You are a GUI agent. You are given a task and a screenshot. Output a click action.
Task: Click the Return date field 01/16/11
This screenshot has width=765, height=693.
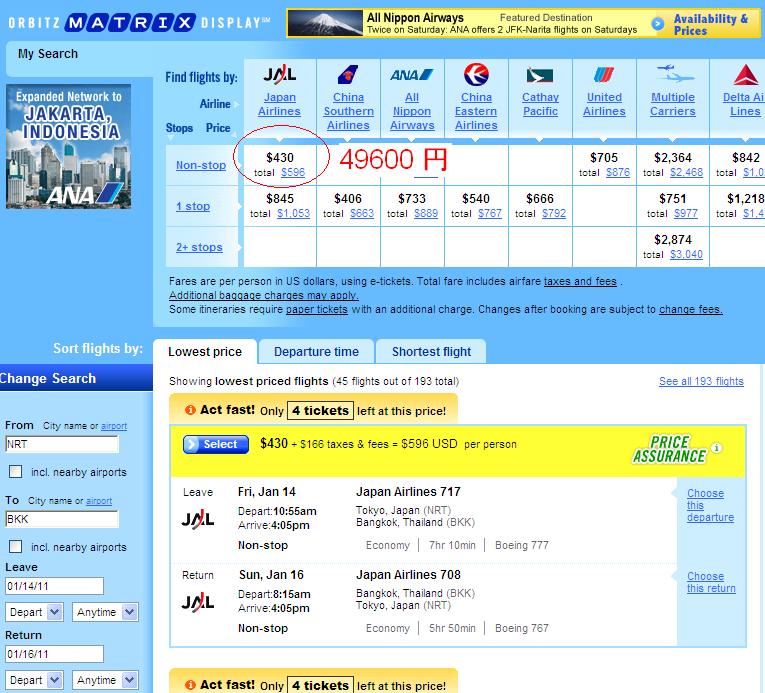54,654
